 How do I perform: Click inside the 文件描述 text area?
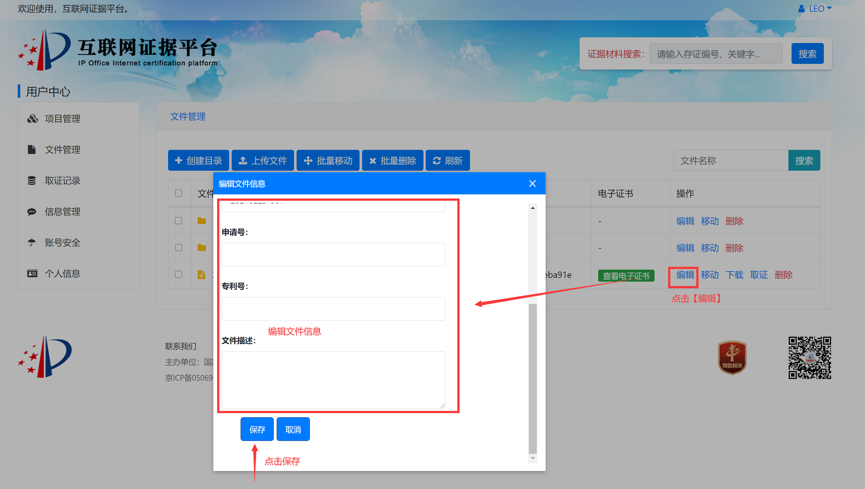click(x=332, y=379)
